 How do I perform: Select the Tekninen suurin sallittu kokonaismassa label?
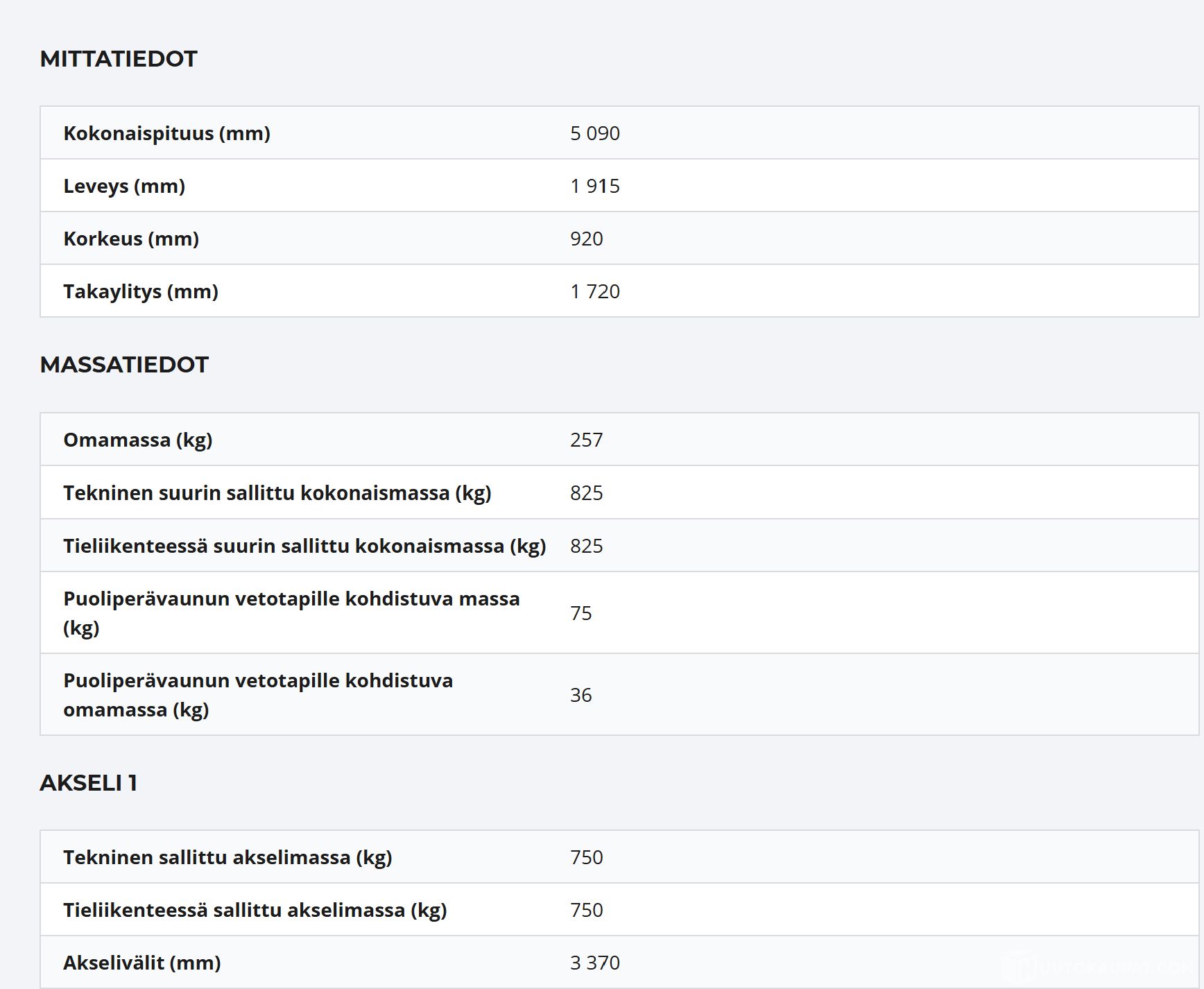(277, 493)
